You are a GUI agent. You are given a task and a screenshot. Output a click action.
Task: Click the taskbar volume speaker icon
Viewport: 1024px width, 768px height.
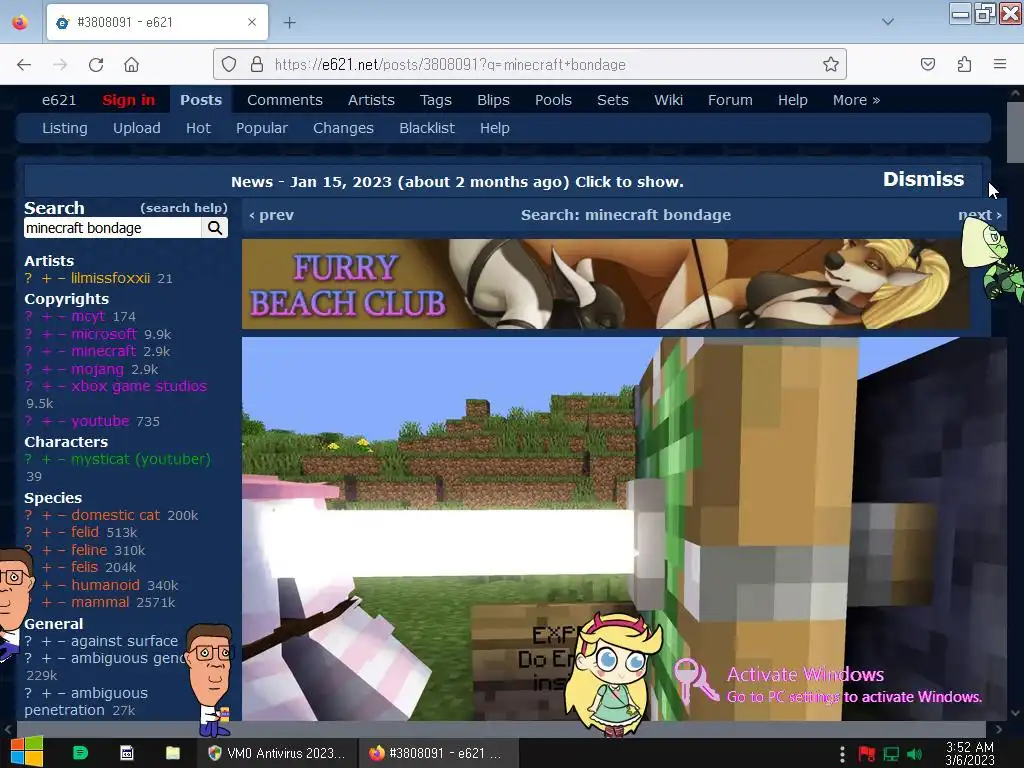914,754
